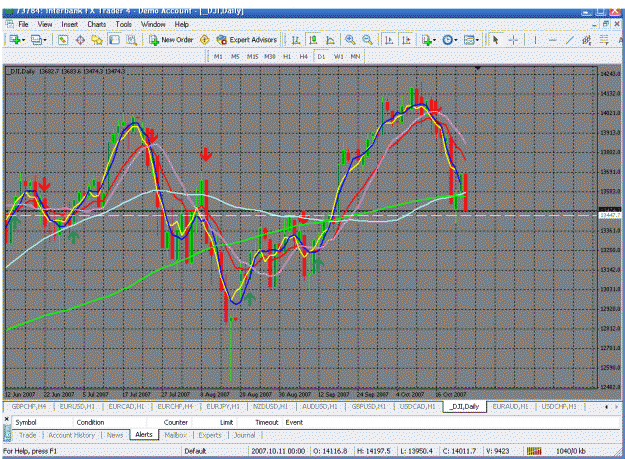The image size is (625, 459).
Task: Open the Profiles toolbar icon
Action: [36, 40]
